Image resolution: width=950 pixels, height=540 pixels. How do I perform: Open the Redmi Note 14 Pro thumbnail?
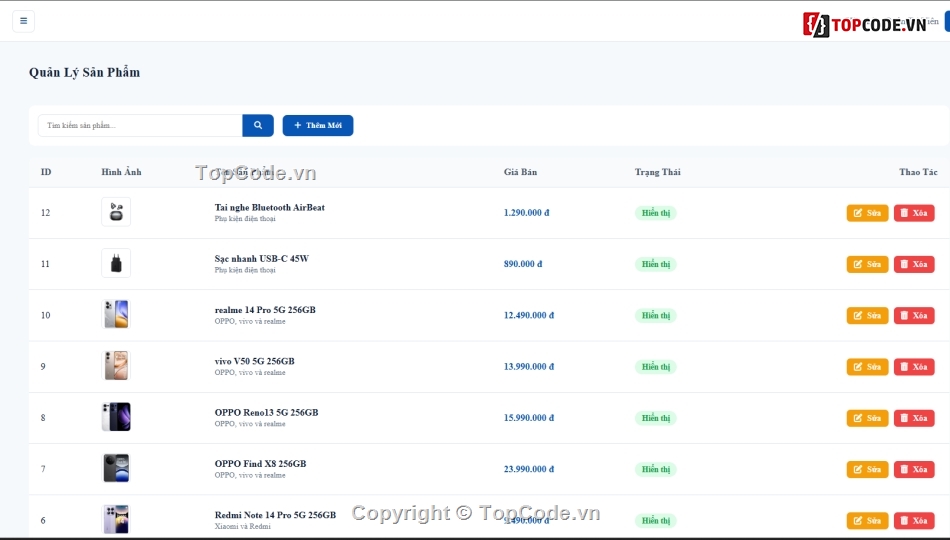[116, 519]
